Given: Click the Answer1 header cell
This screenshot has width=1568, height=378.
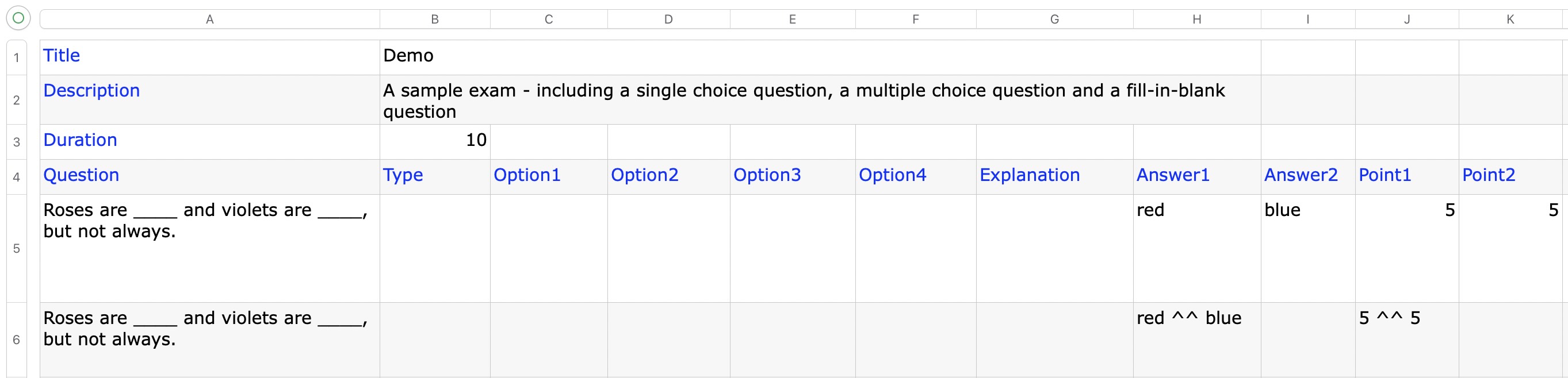Looking at the screenshot, I should tap(1196, 177).
